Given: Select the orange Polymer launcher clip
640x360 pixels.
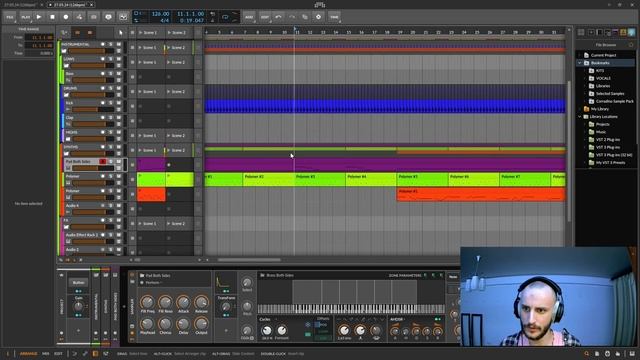Looking at the screenshot, I should point(151,194).
